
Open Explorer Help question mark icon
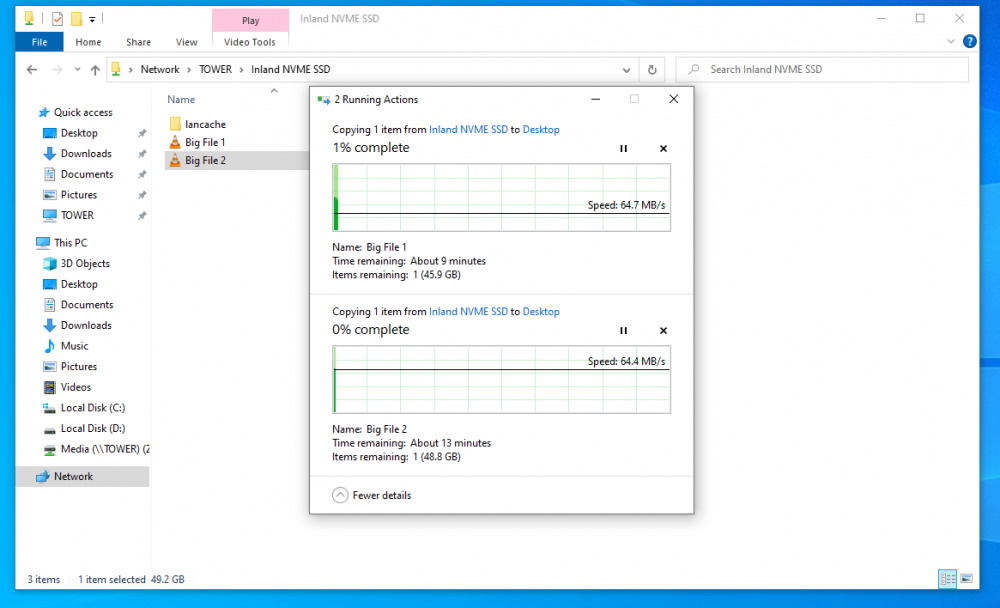[969, 41]
